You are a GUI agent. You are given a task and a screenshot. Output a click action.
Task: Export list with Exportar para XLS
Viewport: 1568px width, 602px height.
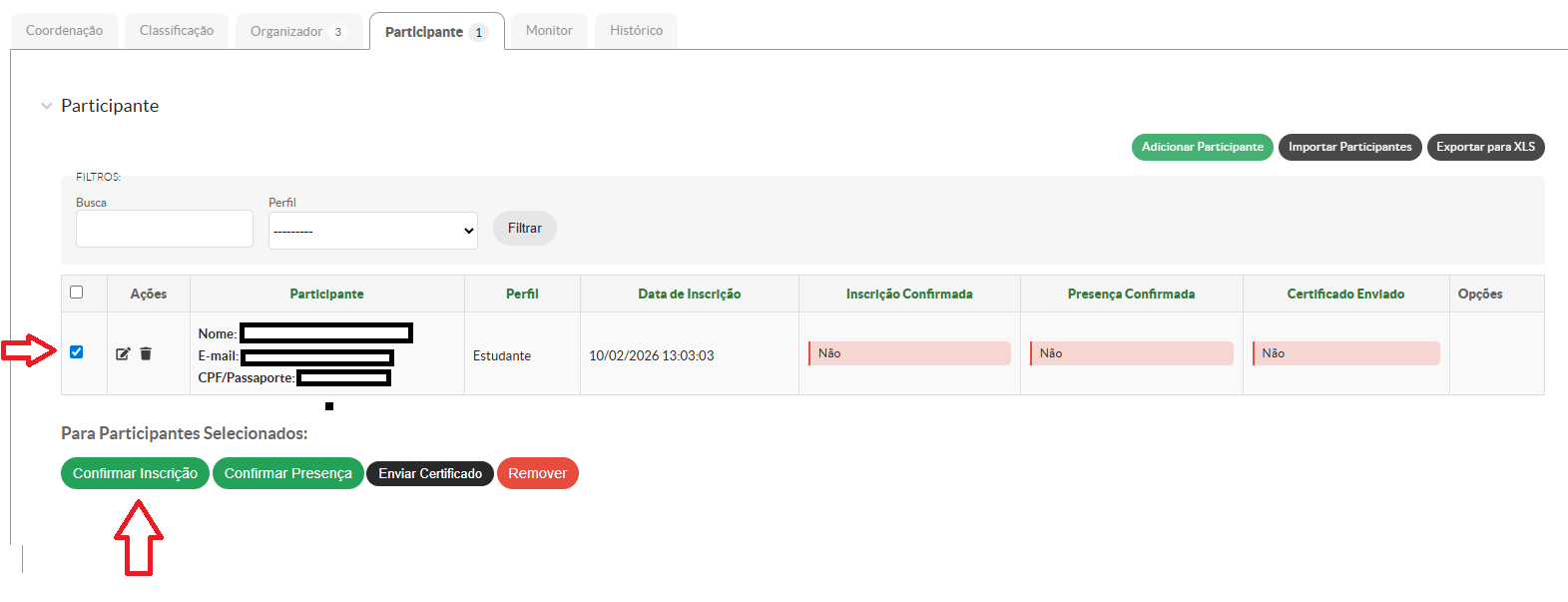(1485, 147)
